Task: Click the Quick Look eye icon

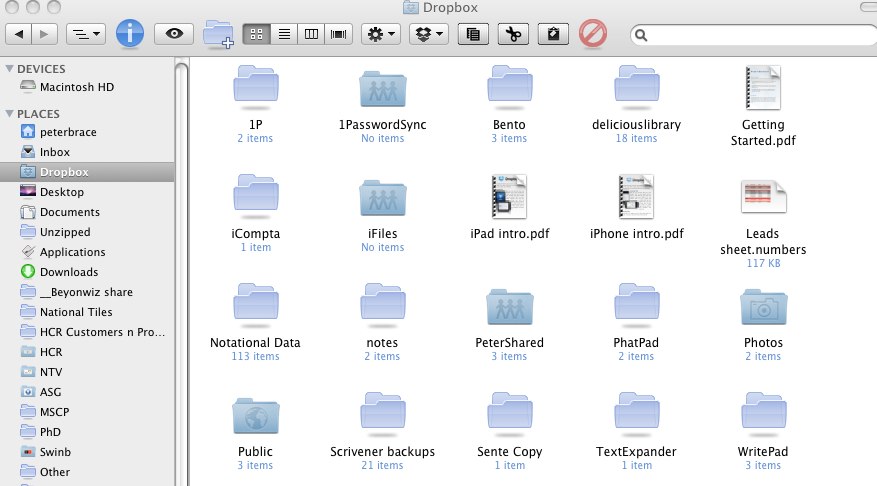Action: (174, 34)
